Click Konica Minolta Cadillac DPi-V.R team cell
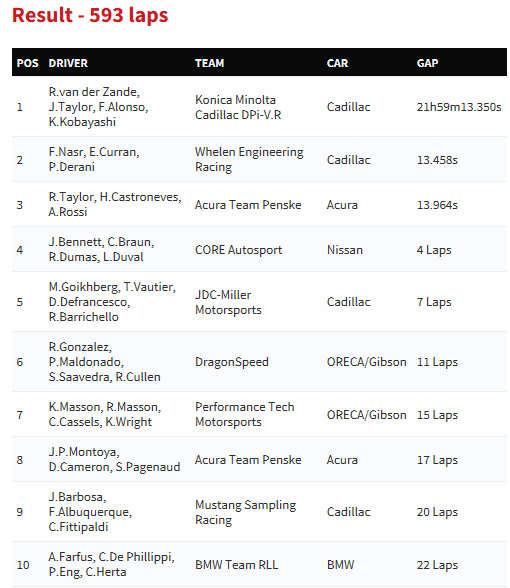Screen dimensions: 510x588 pyautogui.click(x=238, y=107)
